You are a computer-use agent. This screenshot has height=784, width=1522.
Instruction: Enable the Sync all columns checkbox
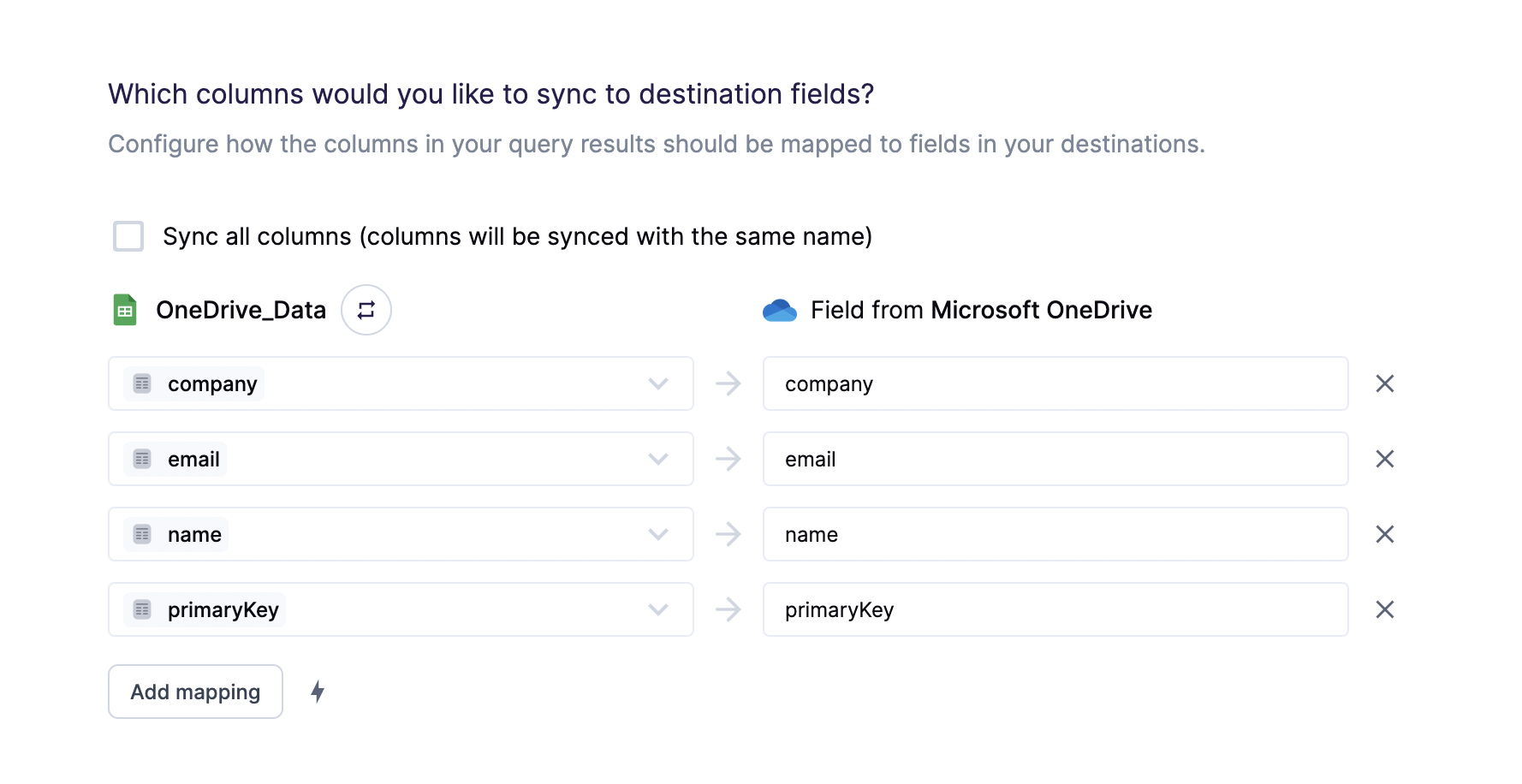(x=128, y=236)
